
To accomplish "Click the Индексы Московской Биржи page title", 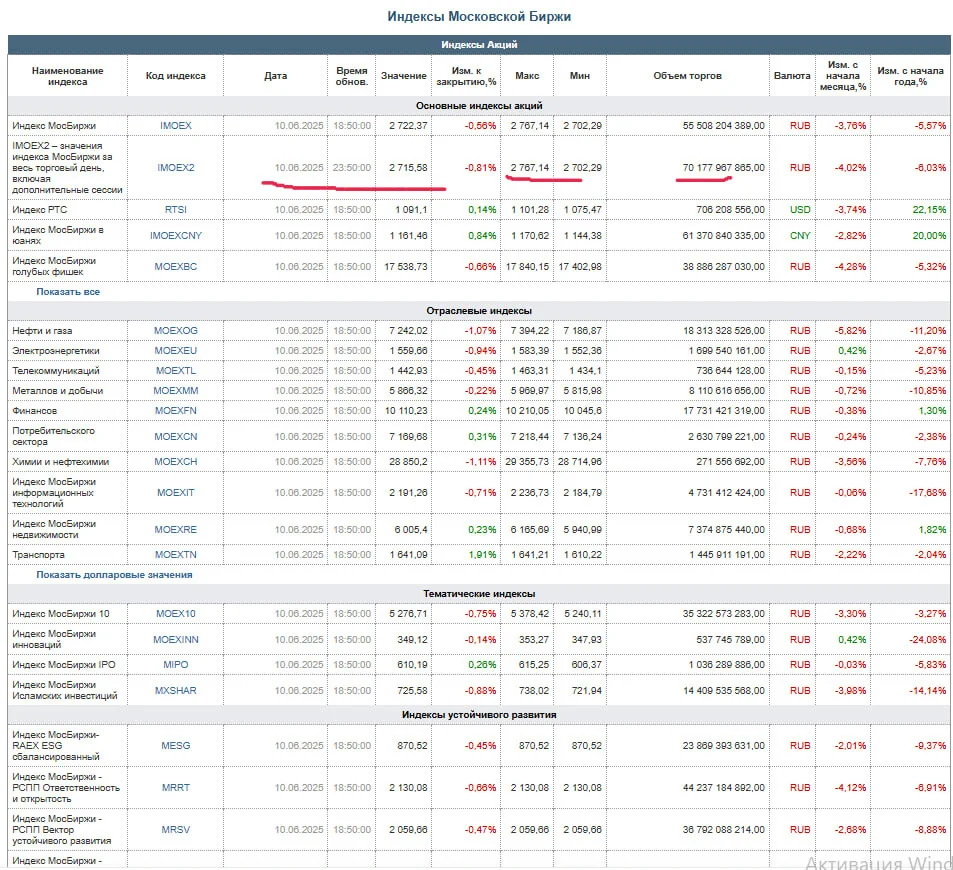I will tap(479, 16).
